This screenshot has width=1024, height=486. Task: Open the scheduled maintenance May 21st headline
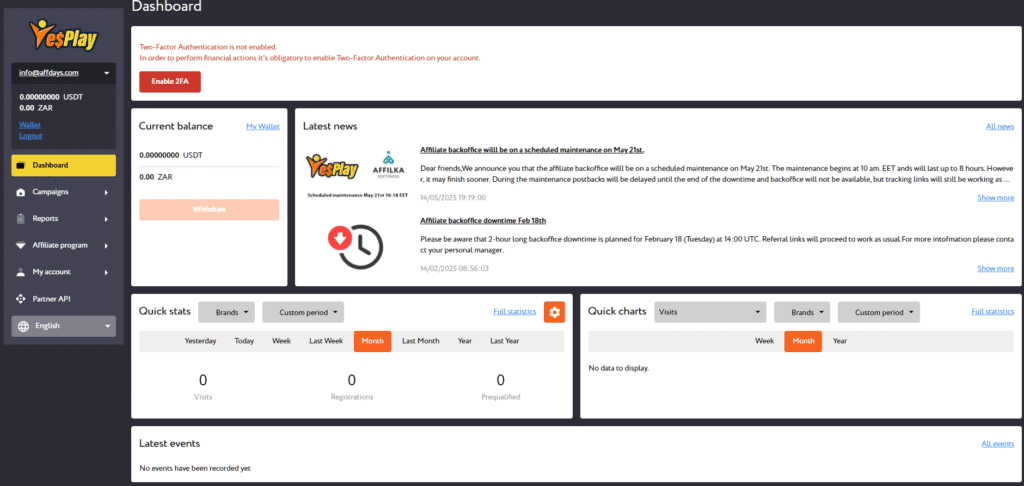pos(532,150)
